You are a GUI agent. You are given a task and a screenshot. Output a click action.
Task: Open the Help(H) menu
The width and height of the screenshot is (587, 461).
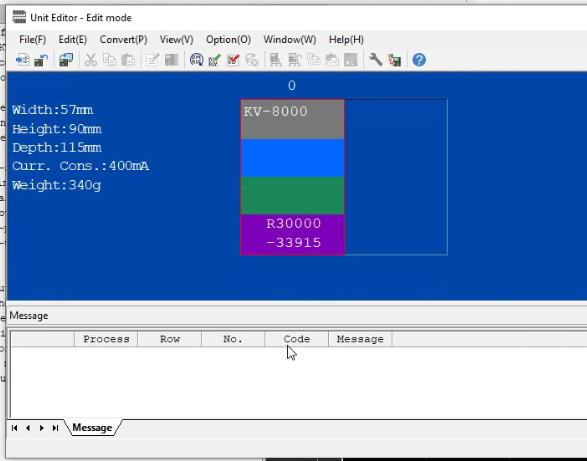(x=346, y=40)
